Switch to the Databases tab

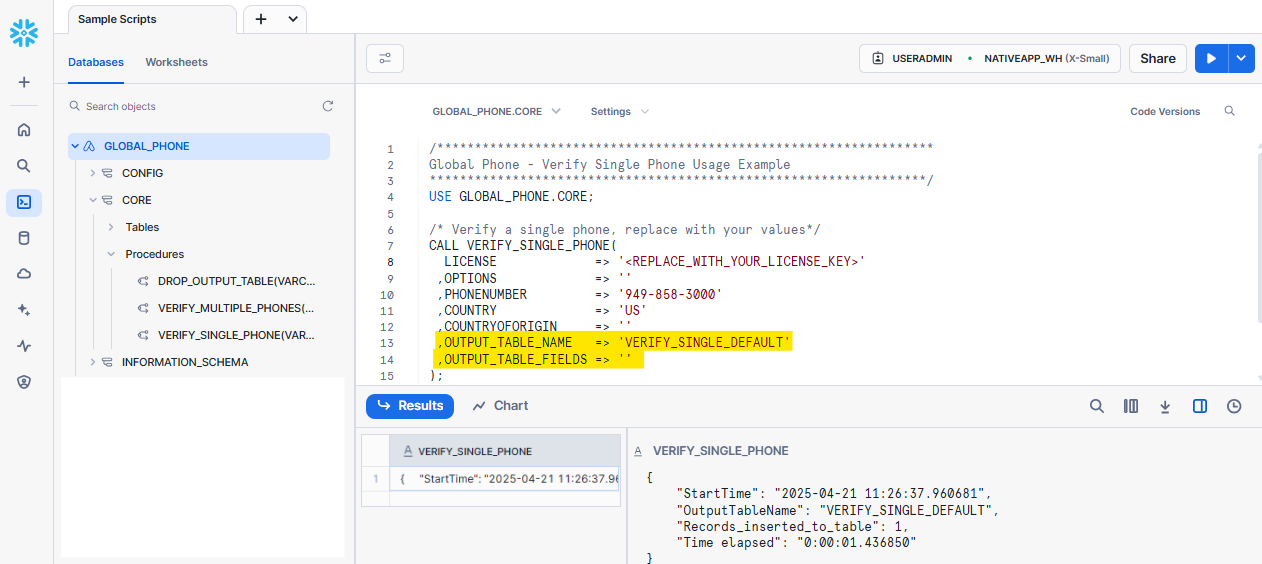coord(96,62)
